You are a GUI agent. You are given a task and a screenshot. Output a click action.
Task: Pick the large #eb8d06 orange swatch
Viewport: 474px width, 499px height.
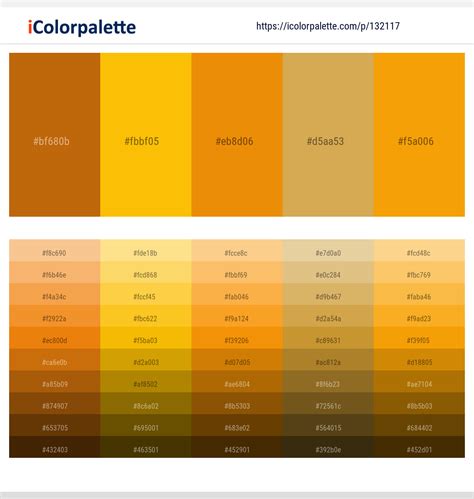[237, 135]
